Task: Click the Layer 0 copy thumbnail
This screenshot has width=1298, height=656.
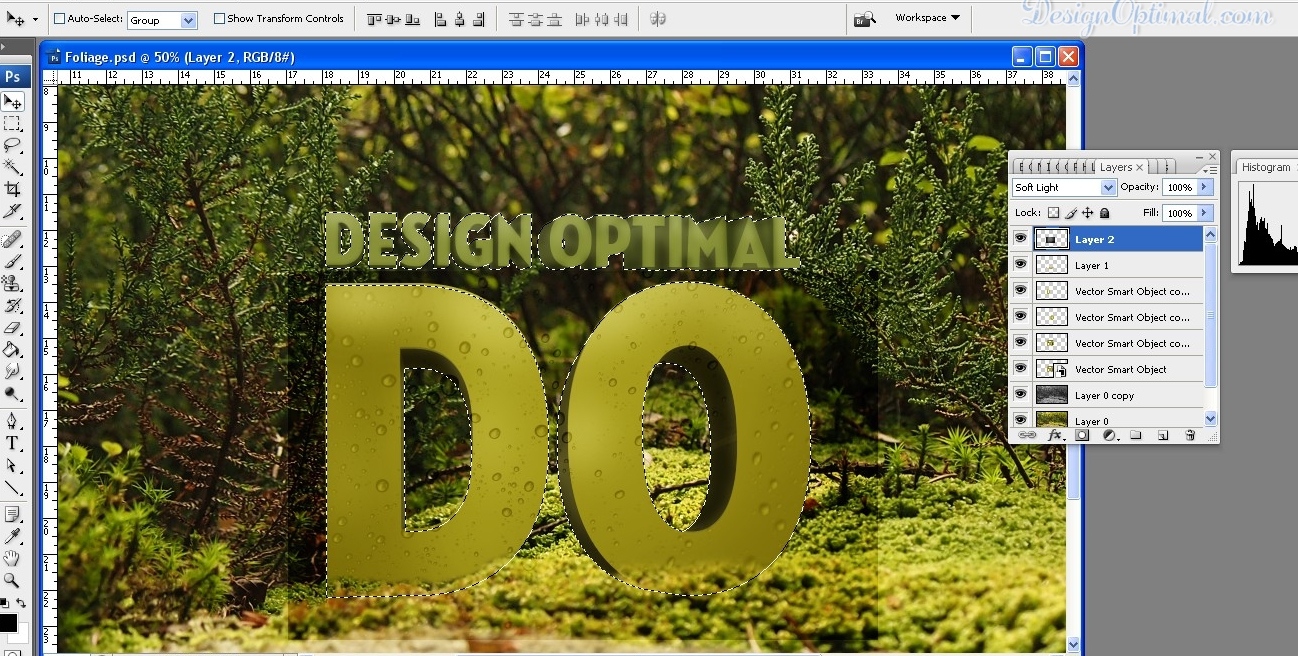Action: (1051, 395)
